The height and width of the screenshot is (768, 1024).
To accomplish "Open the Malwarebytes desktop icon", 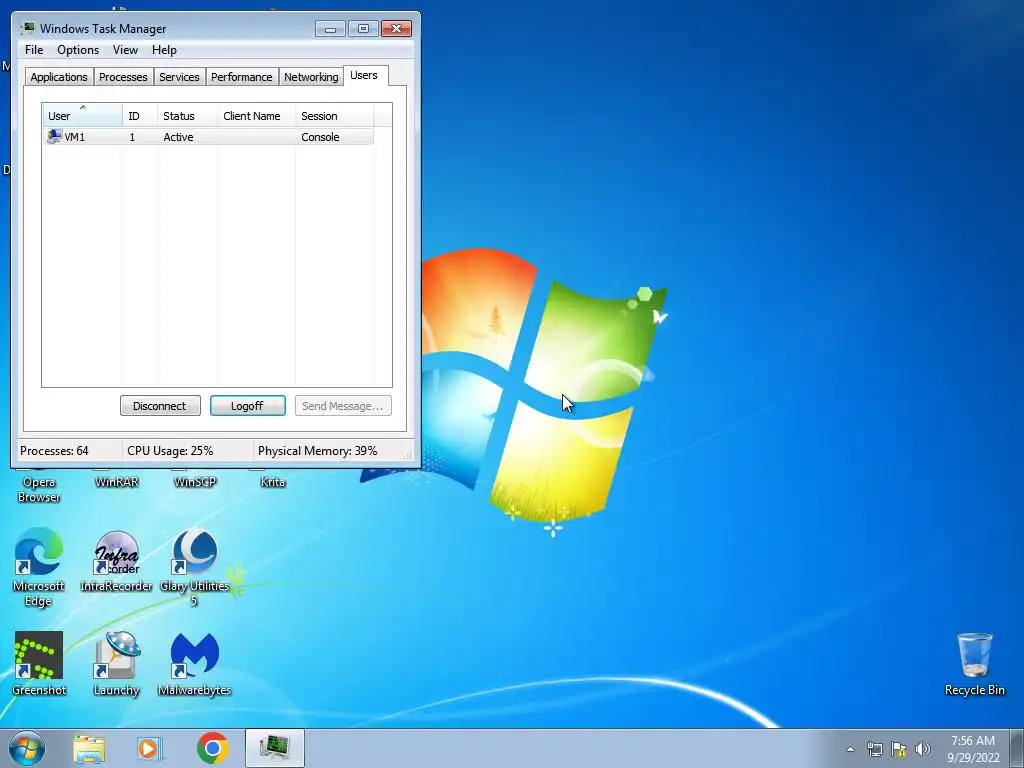I will point(195,664).
